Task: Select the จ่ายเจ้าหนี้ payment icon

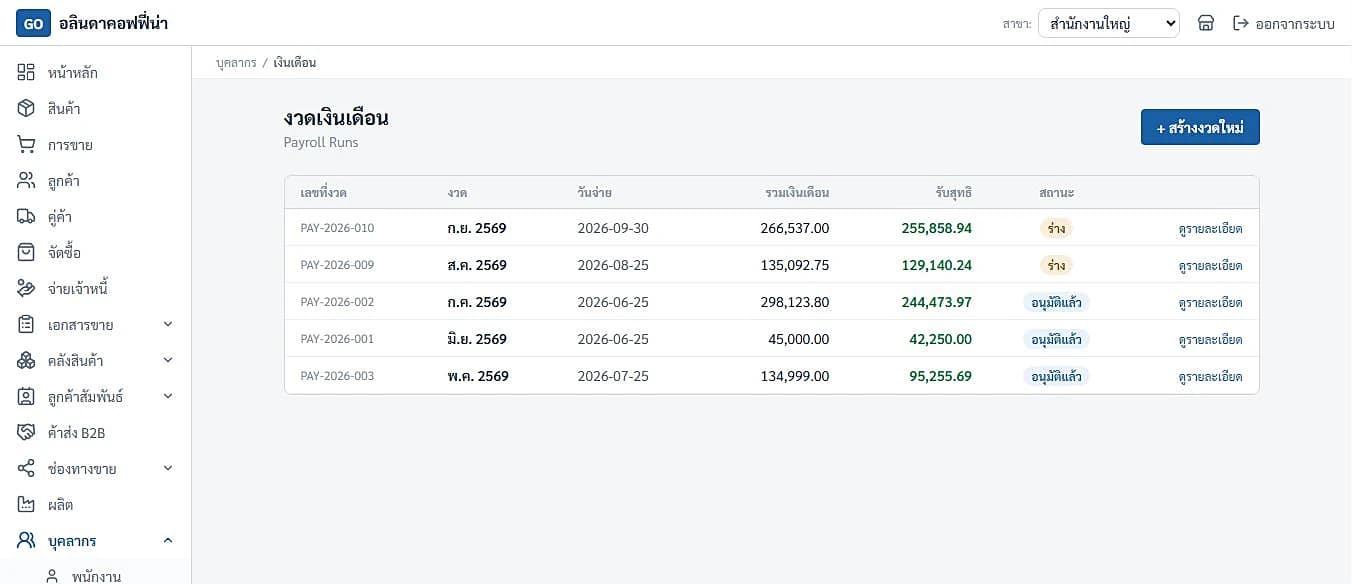Action: [x=27, y=289]
